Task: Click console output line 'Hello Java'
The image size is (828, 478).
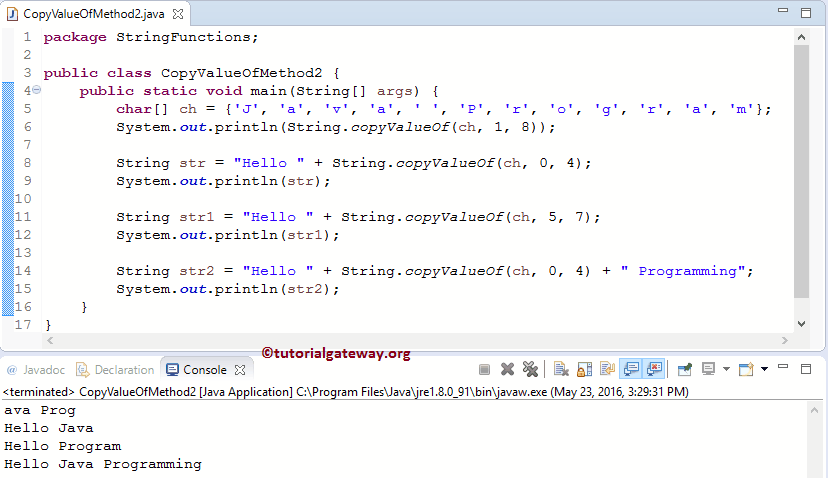Action: 49,428
